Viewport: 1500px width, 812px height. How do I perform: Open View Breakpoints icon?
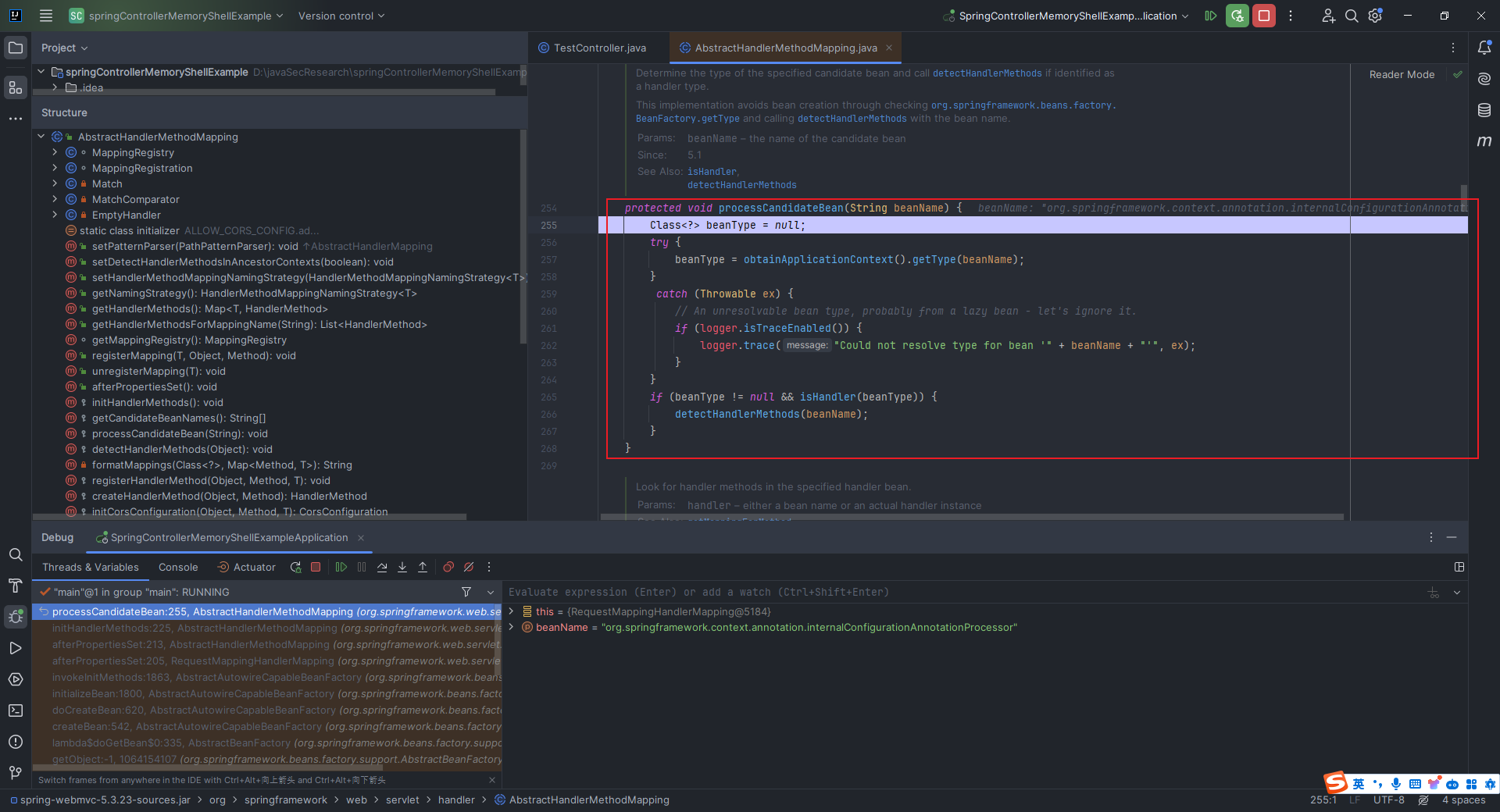(448, 568)
